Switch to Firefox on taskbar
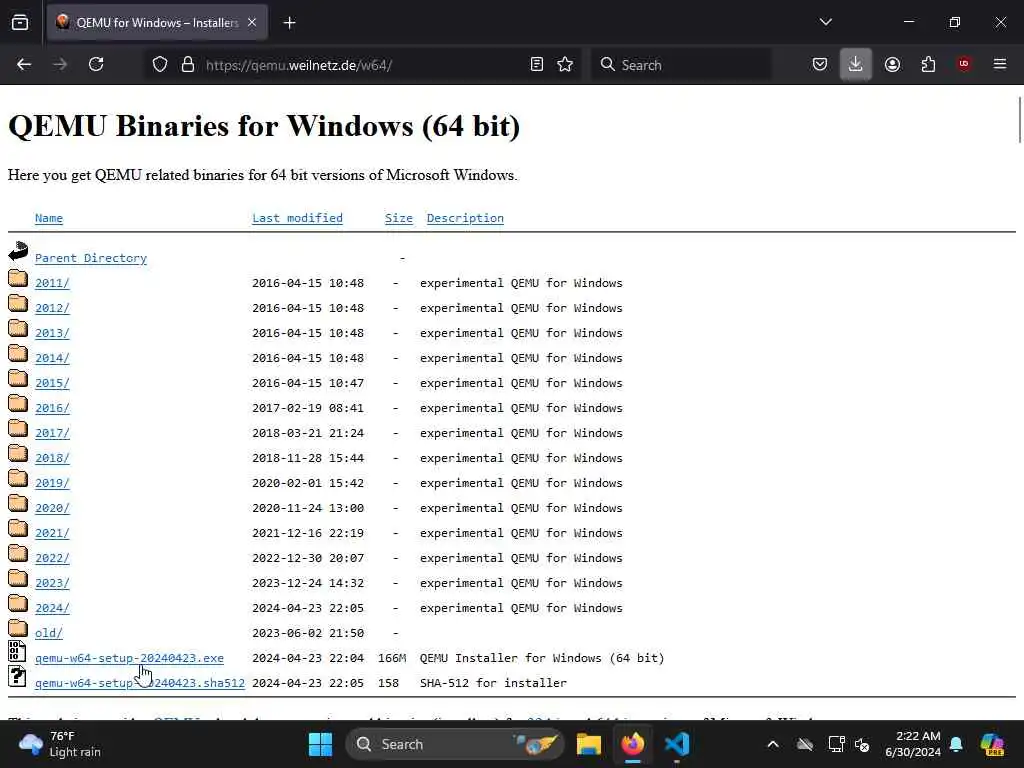Image resolution: width=1024 pixels, height=768 pixels. point(633,744)
